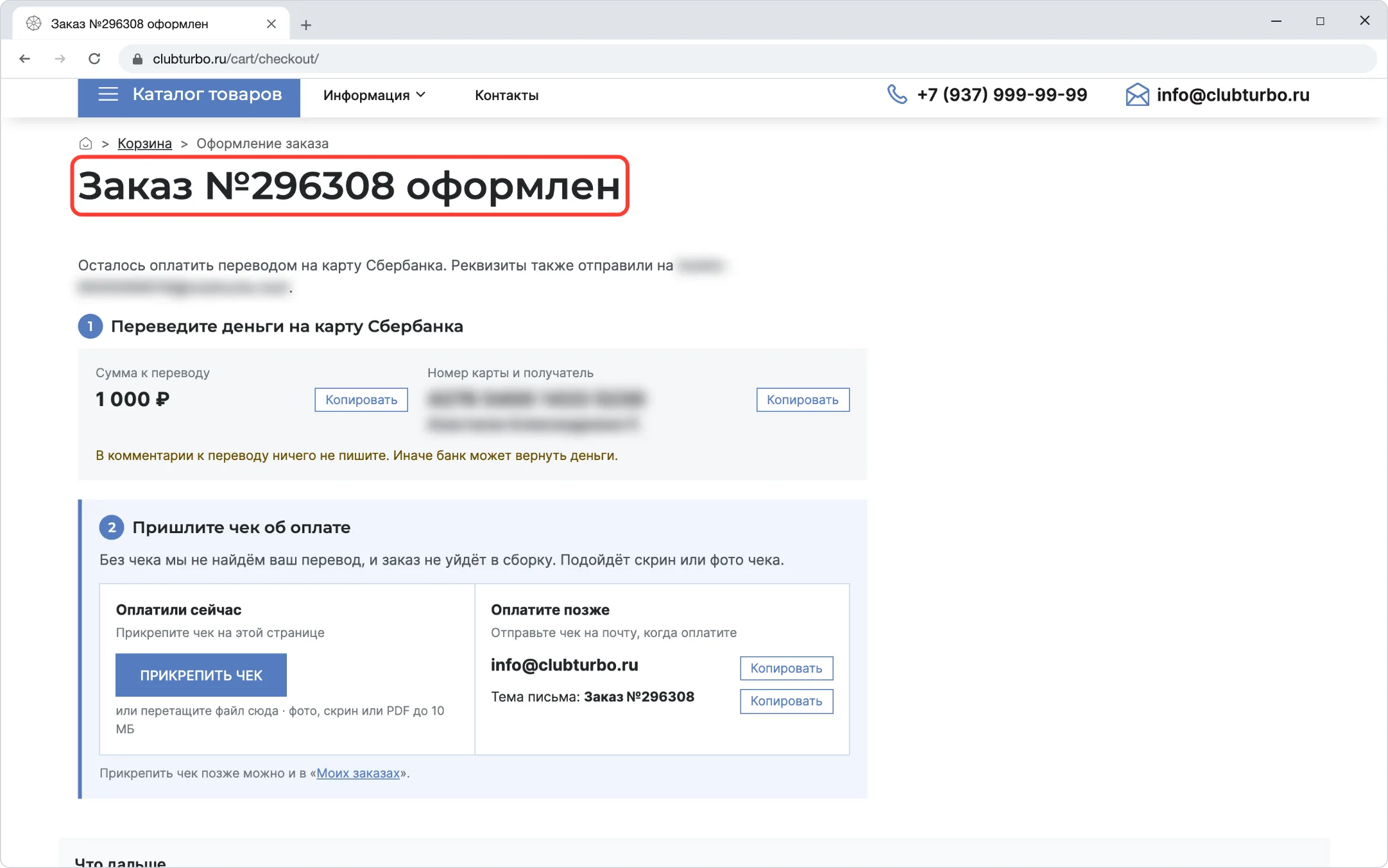Image resolution: width=1388 pixels, height=868 pixels.
Task: Click the Оплатили сейчас heading
Action: coord(178,610)
